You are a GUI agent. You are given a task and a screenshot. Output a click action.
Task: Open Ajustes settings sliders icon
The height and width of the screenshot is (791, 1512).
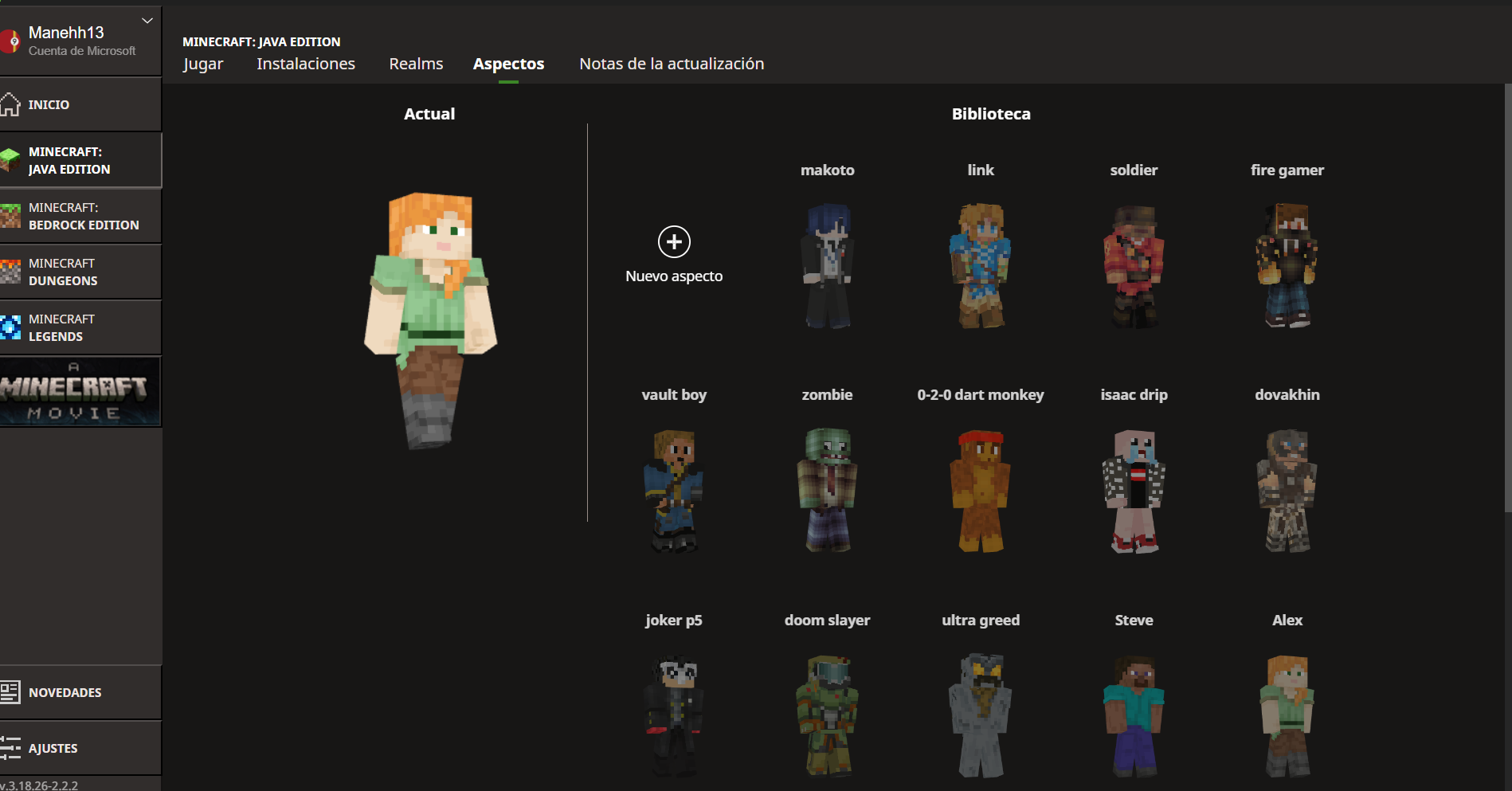click(10, 748)
